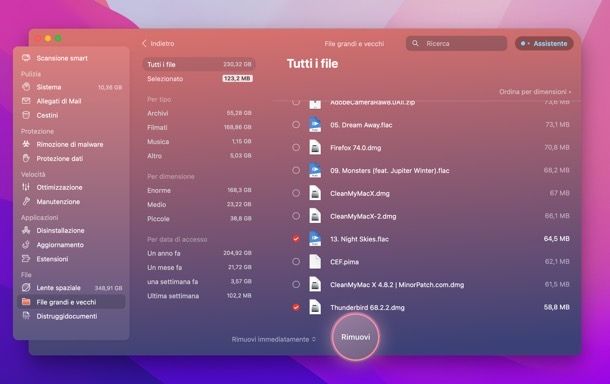Click the 58,8 MB size of Thunderbird
Screen dimensions: 610x384
(x=556, y=307)
